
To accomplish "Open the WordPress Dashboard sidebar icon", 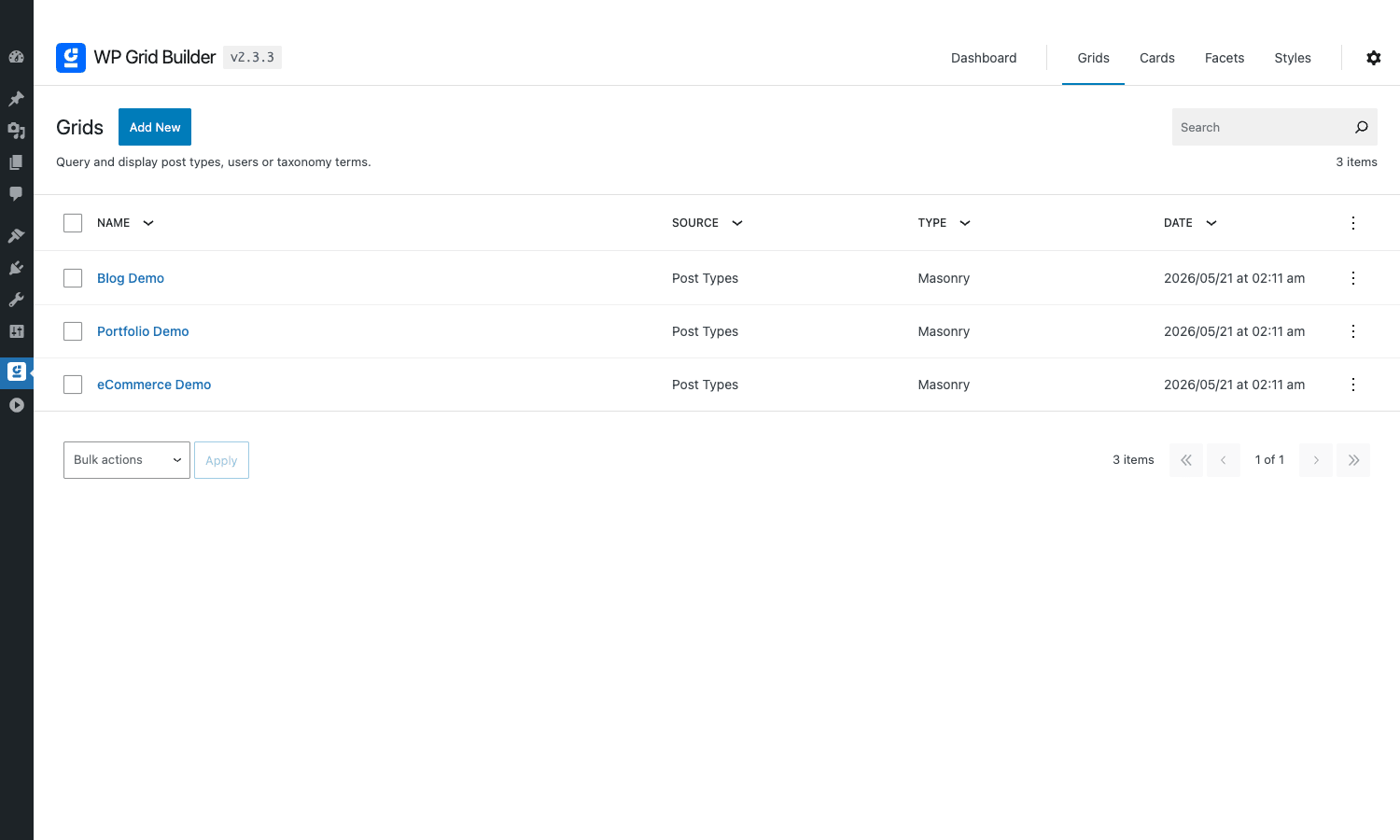I will click(x=16, y=57).
